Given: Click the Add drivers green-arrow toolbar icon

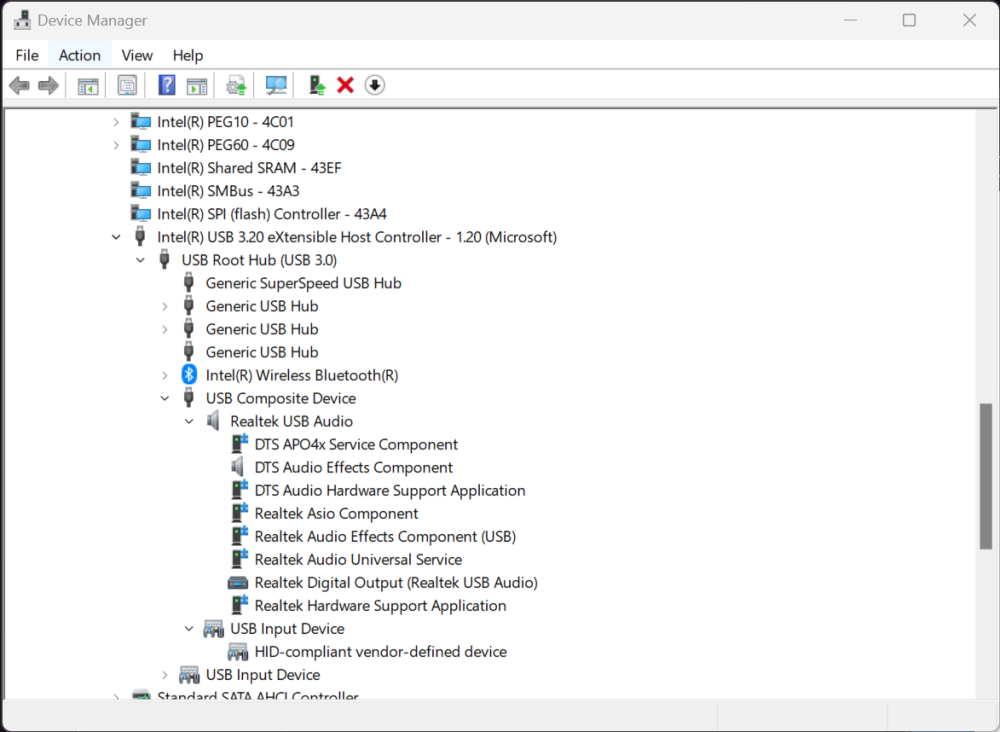Looking at the screenshot, I should point(317,85).
